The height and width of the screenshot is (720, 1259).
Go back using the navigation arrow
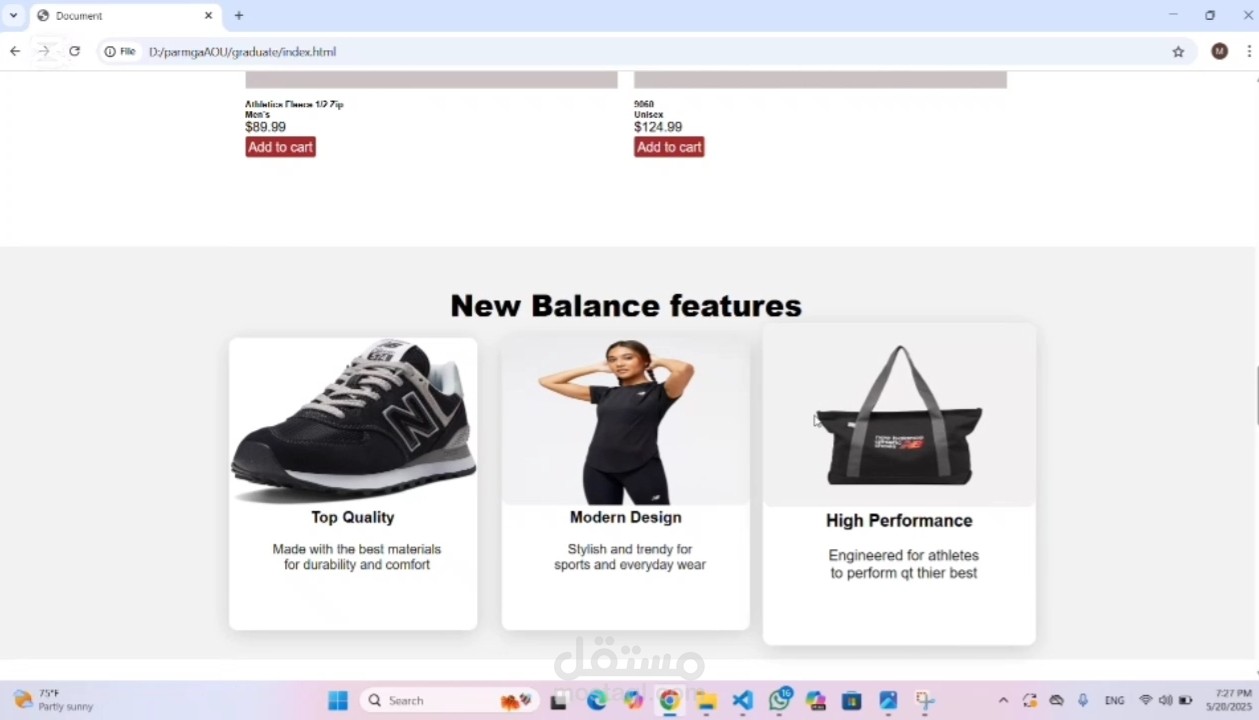tap(14, 51)
